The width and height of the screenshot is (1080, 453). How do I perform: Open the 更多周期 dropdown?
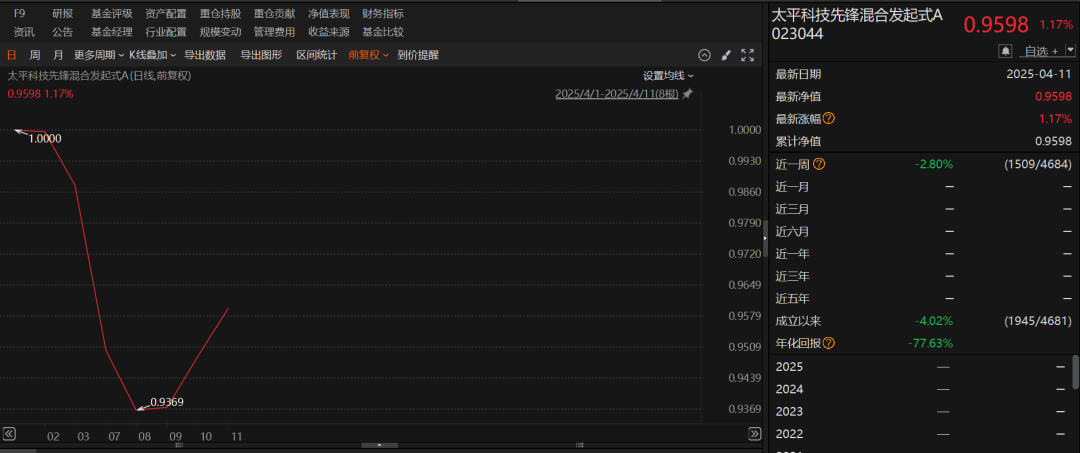point(98,55)
